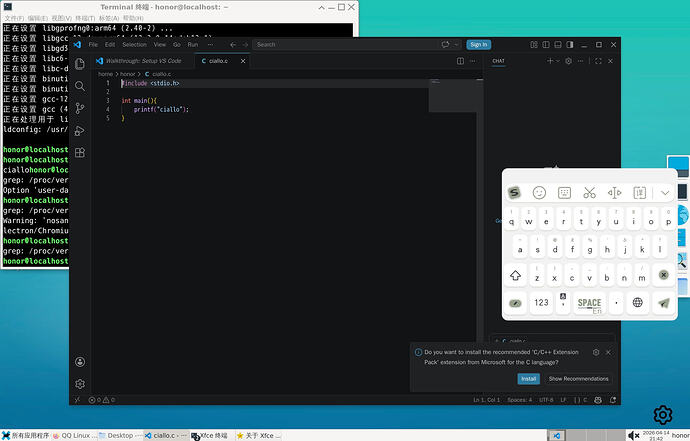
Task: Open the notification settings gear
Action: (596, 352)
